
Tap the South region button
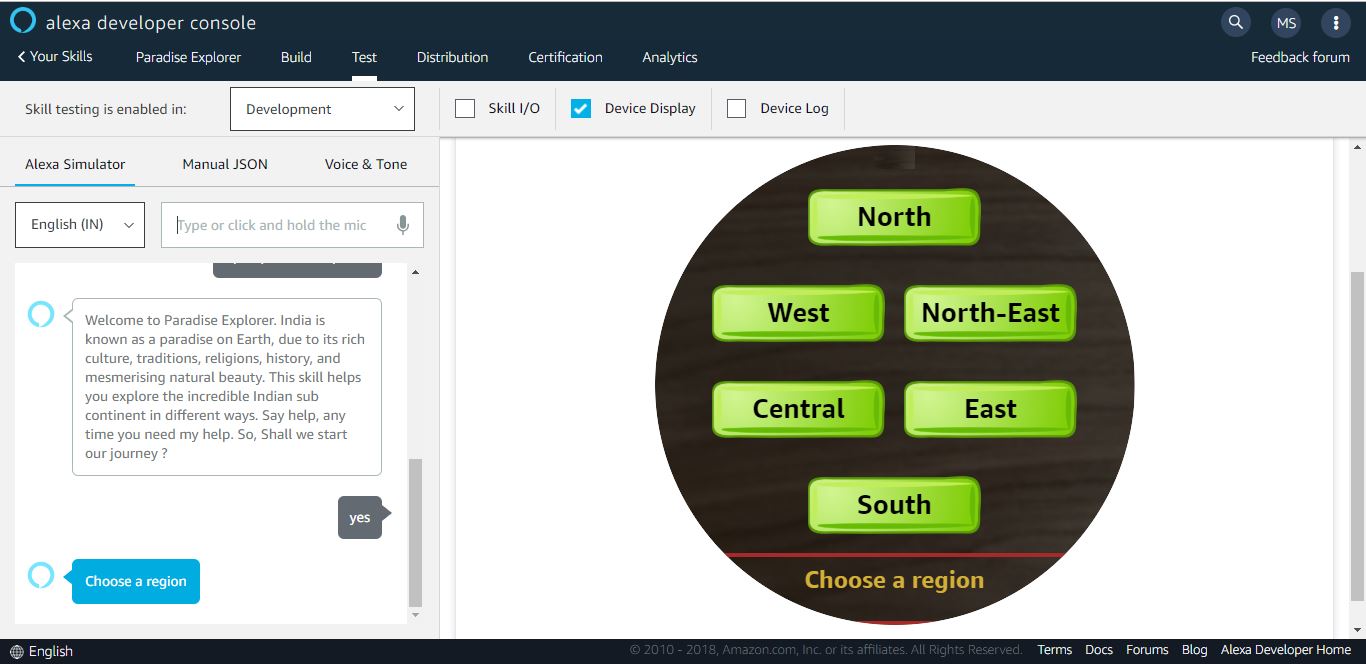tap(894, 505)
